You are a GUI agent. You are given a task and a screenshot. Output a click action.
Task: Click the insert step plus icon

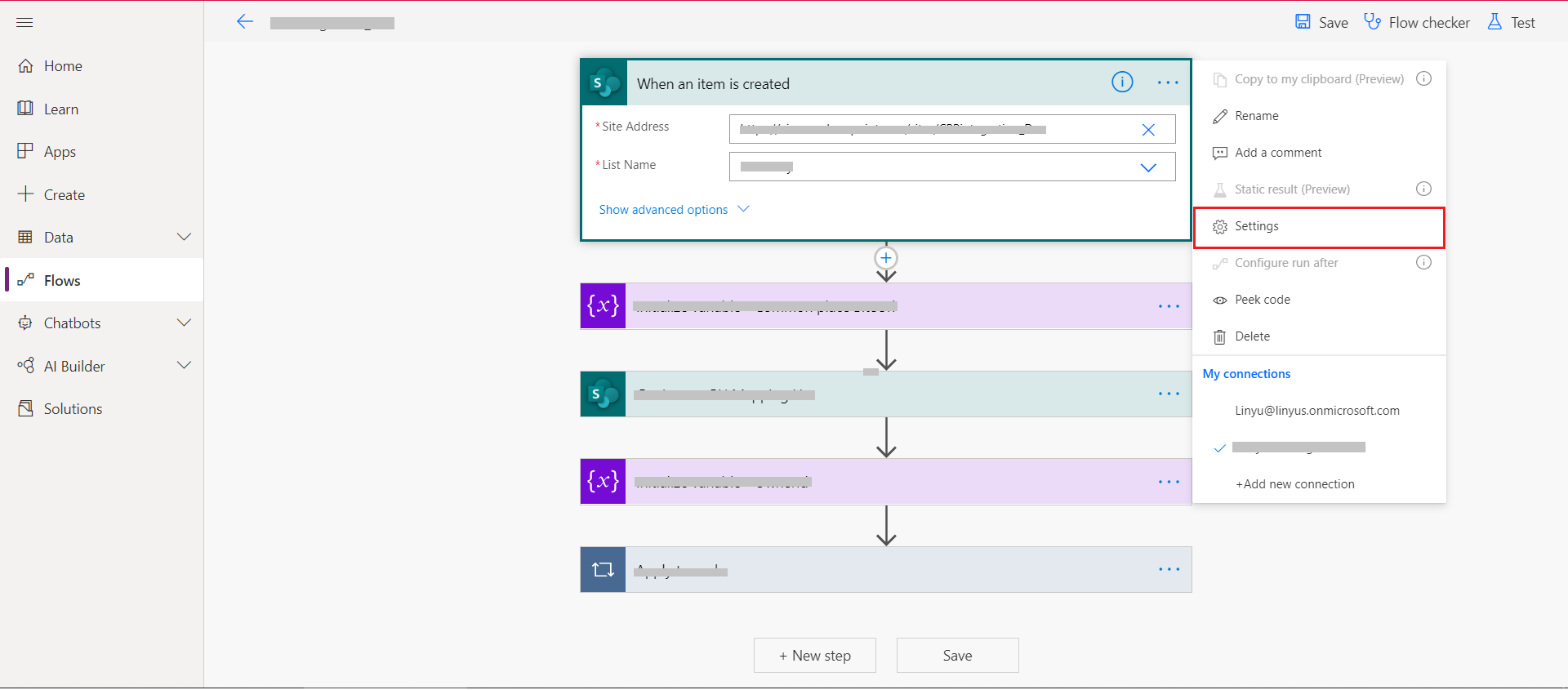886,258
